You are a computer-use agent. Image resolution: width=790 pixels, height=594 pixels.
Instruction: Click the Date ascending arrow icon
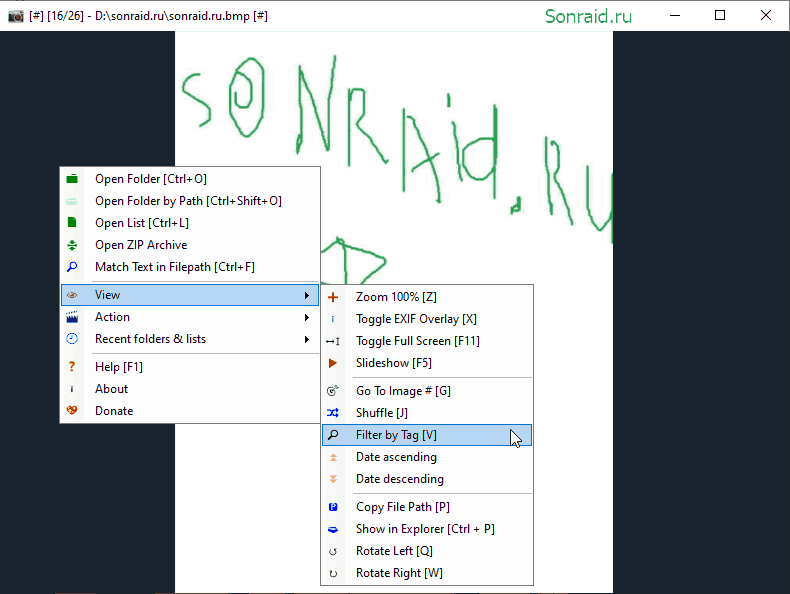[x=333, y=457]
